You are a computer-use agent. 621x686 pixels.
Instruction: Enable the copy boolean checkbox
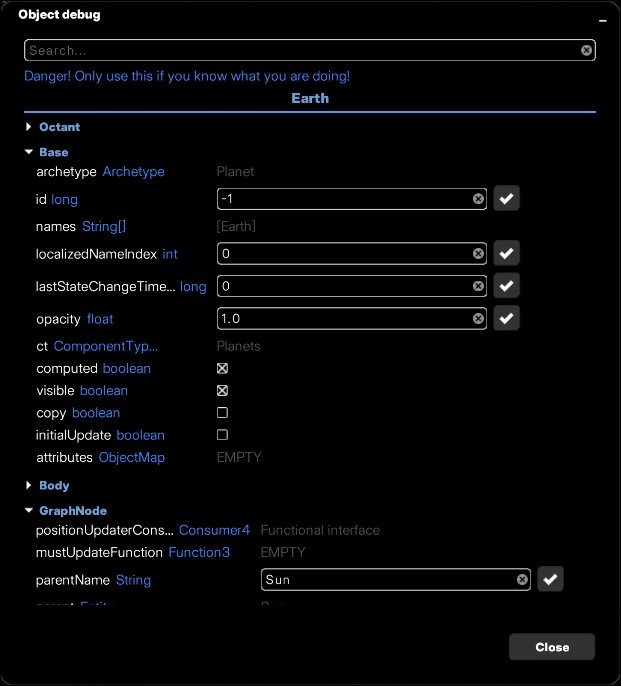[x=222, y=413]
